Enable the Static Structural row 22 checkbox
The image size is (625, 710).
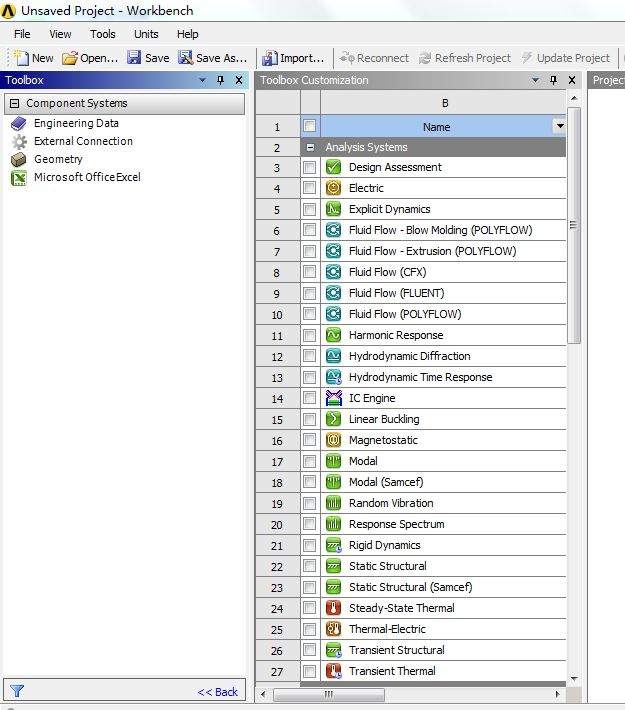pos(310,566)
